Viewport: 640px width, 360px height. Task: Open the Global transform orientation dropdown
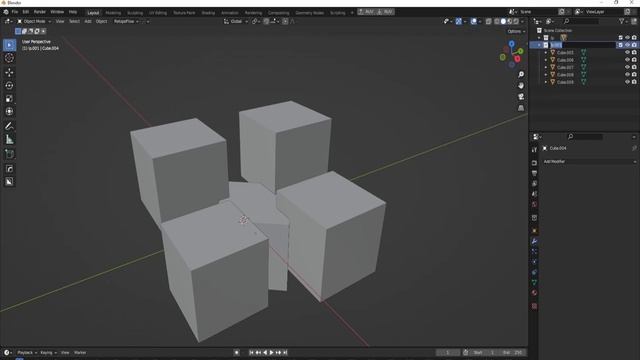click(x=236, y=21)
